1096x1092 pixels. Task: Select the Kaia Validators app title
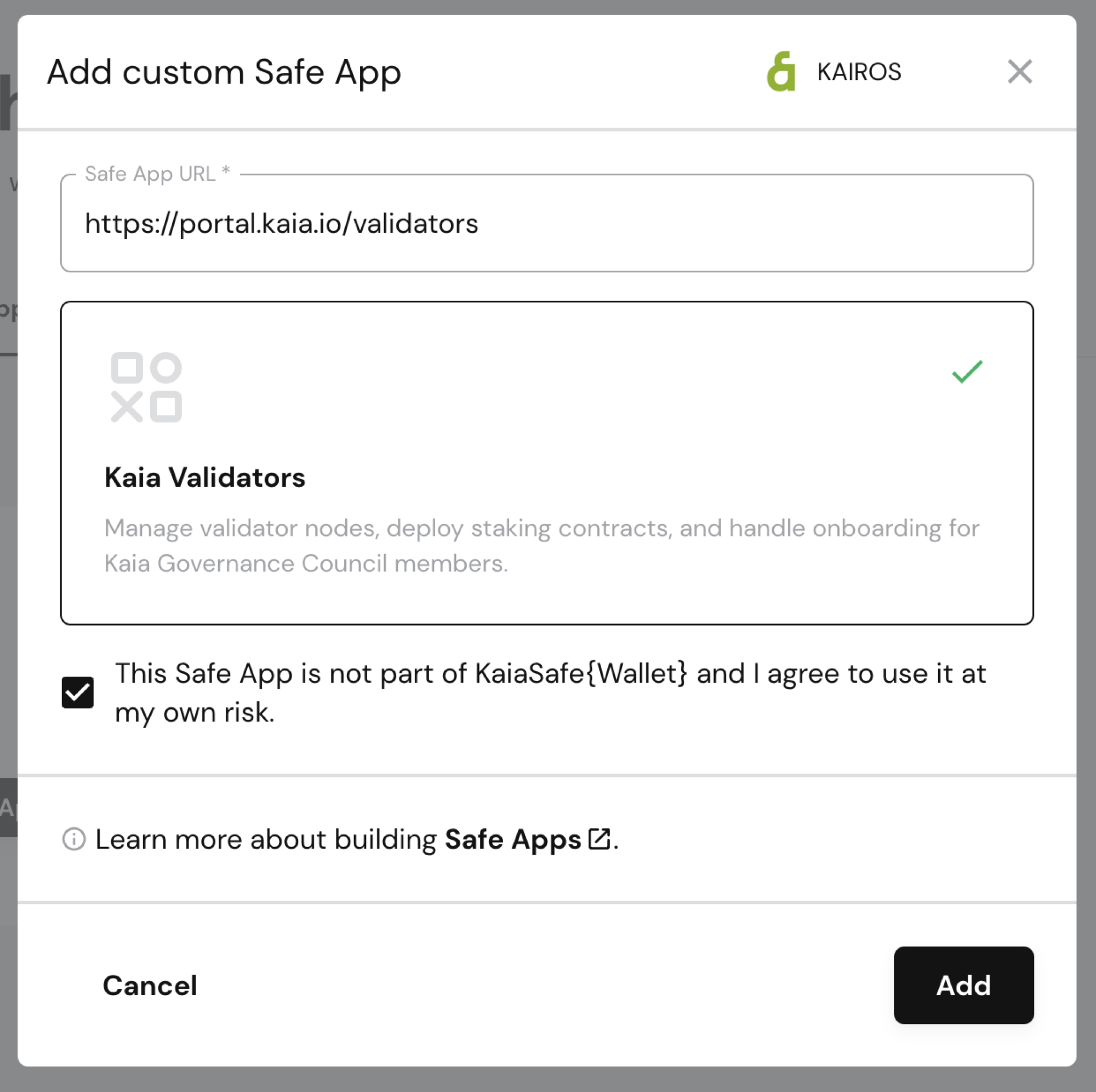pos(205,477)
